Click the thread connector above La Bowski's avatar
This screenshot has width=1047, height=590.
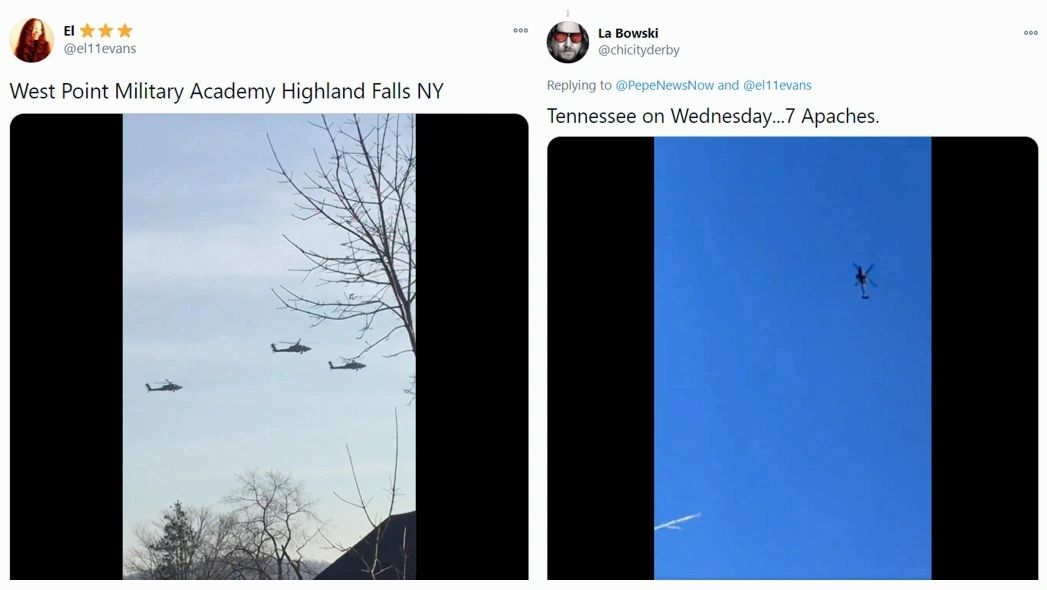pyautogui.click(x=568, y=14)
